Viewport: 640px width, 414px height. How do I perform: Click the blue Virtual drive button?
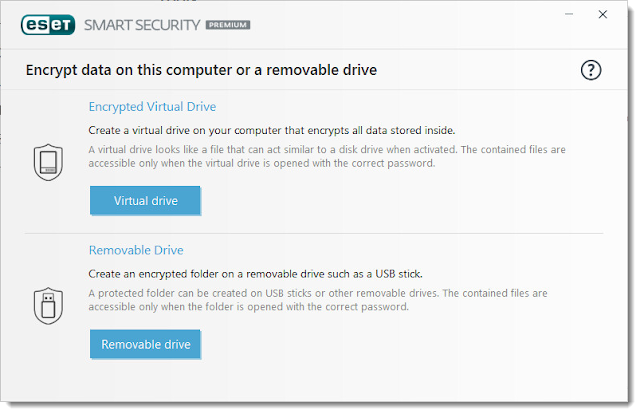pos(145,200)
